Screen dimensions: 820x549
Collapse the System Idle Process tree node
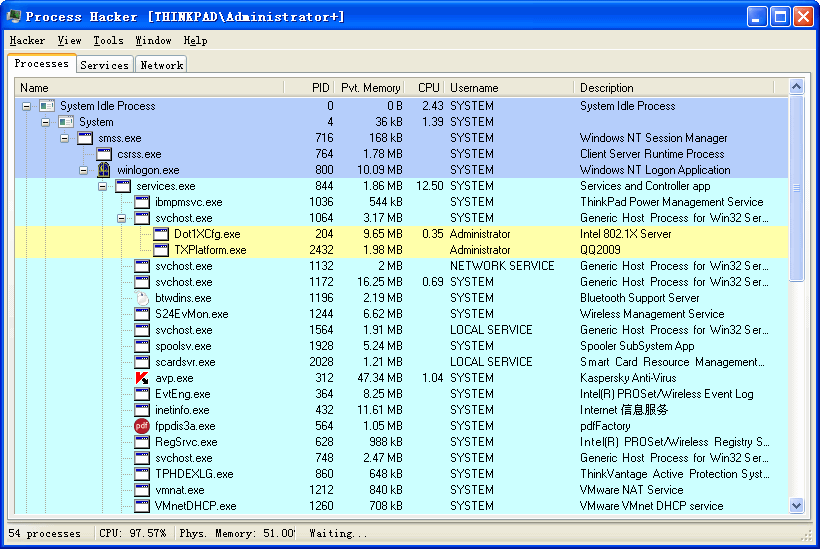(x=27, y=106)
